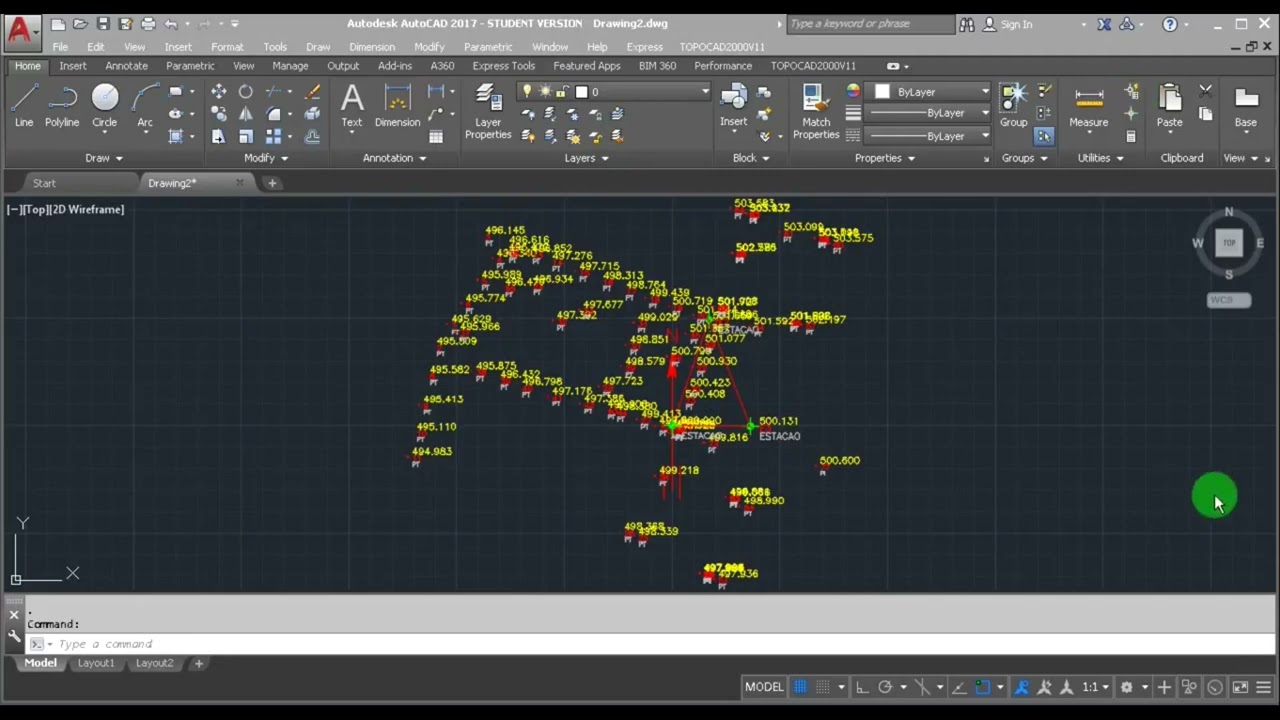Viewport: 1280px width, 720px height.
Task: Click the Erase tool icon
Action: click(x=312, y=91)
